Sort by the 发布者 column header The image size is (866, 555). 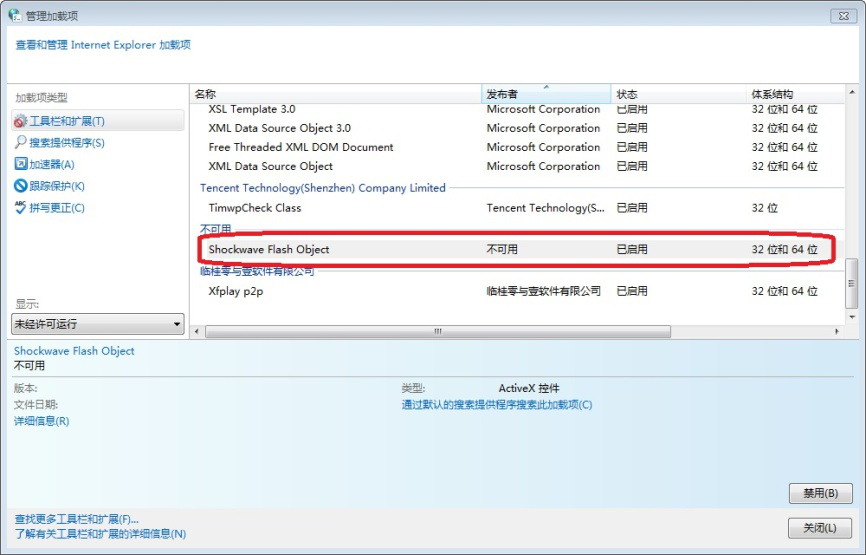(x=546, y=94)
